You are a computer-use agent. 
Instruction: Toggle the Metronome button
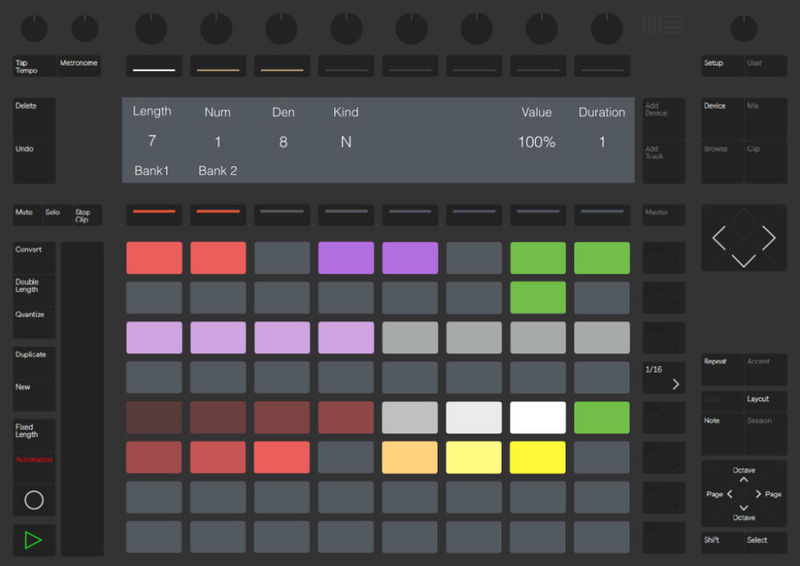point(79,66)
